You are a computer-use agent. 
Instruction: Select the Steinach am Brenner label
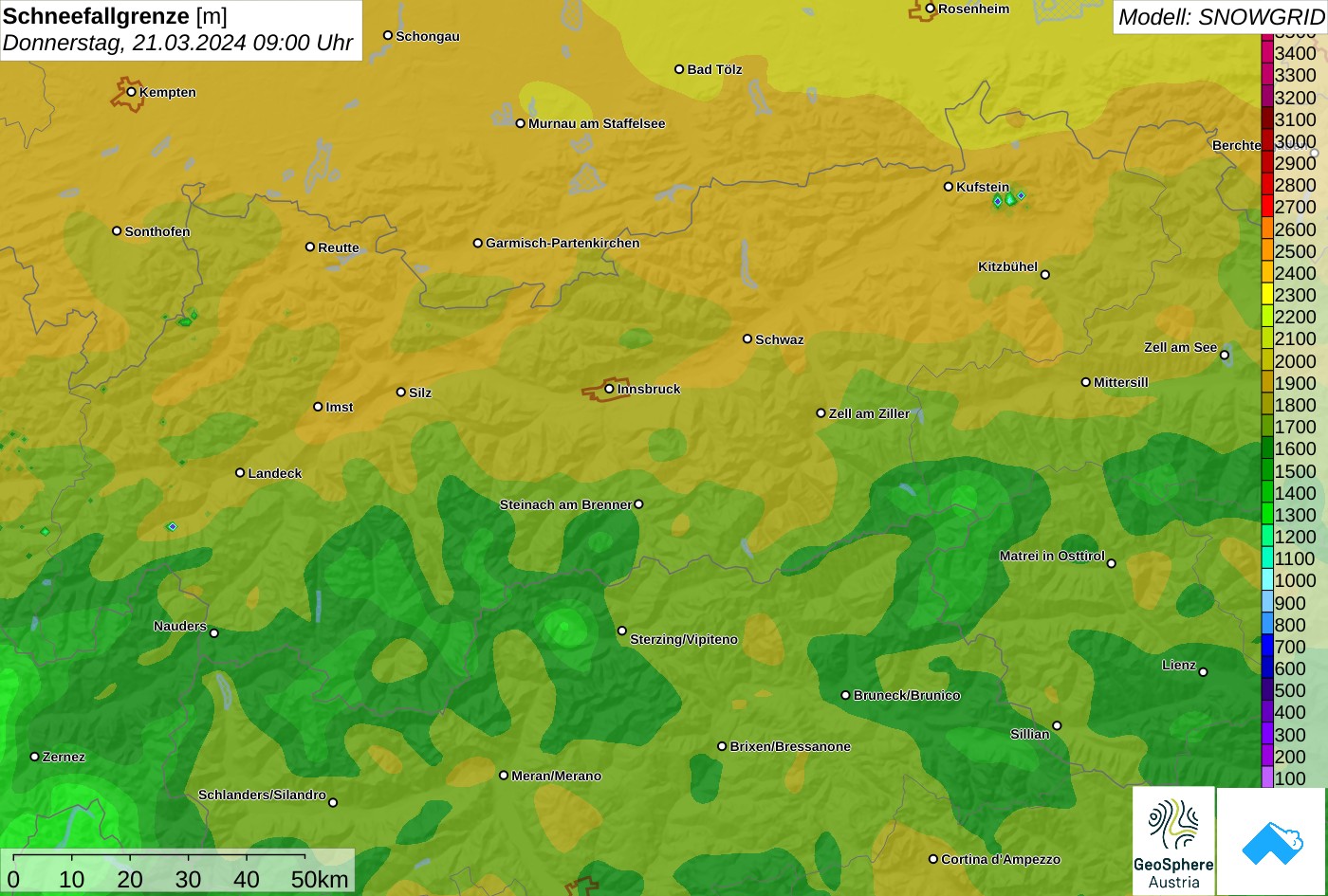click(565, 504)
